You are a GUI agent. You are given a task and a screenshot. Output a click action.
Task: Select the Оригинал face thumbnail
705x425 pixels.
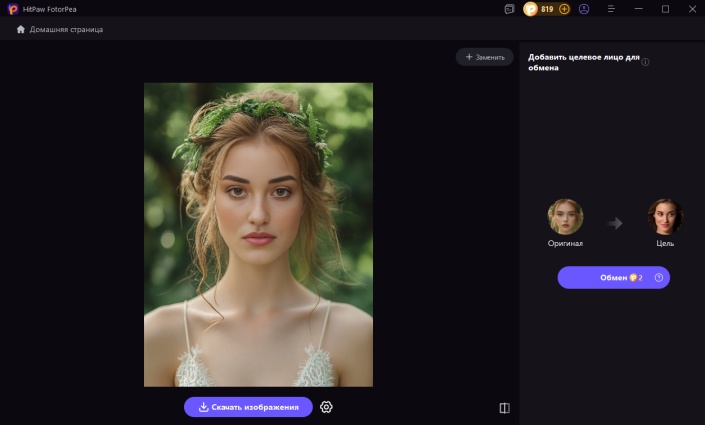click(x=565, y=217)
